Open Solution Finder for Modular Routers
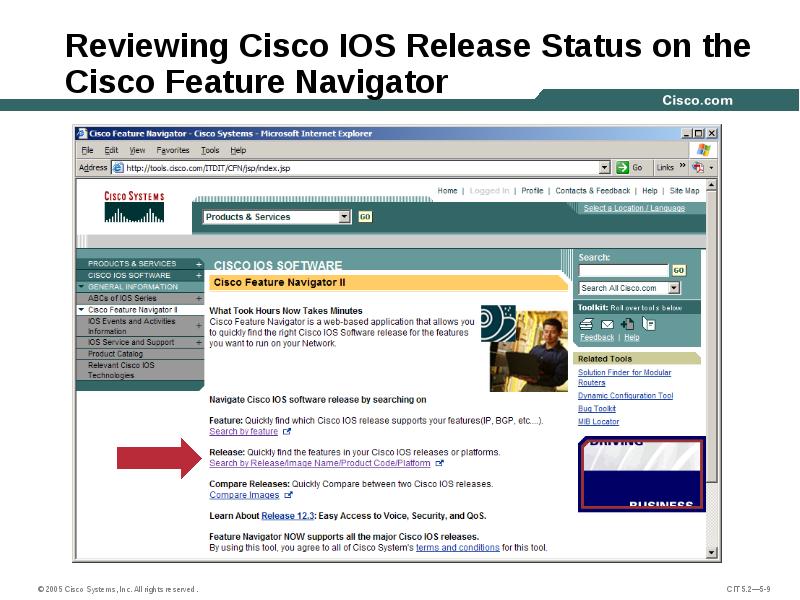This screenshot has width=800, height=600. (x=624, y=378)
